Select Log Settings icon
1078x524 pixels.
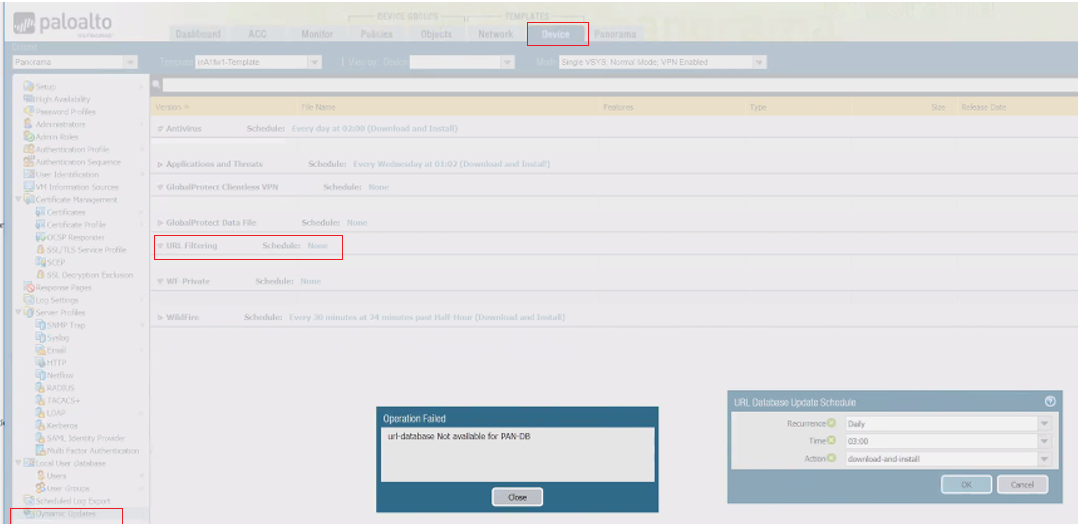(x=29, y=300)
